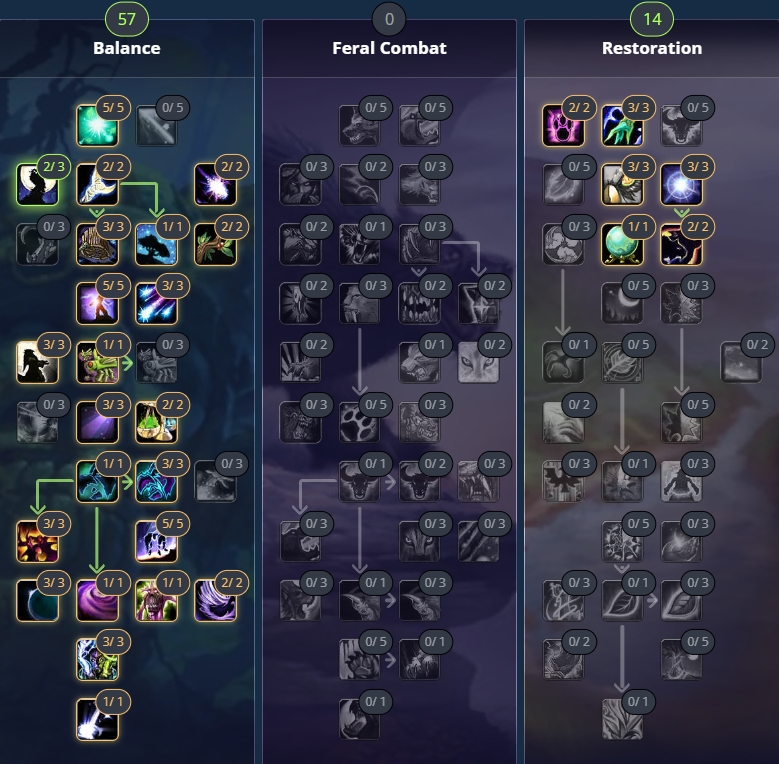This screenshot has width=779, height=764.
Task: Add a point to highlighted Moonglow 2/3 talent
Action: (x=37, y=185)
